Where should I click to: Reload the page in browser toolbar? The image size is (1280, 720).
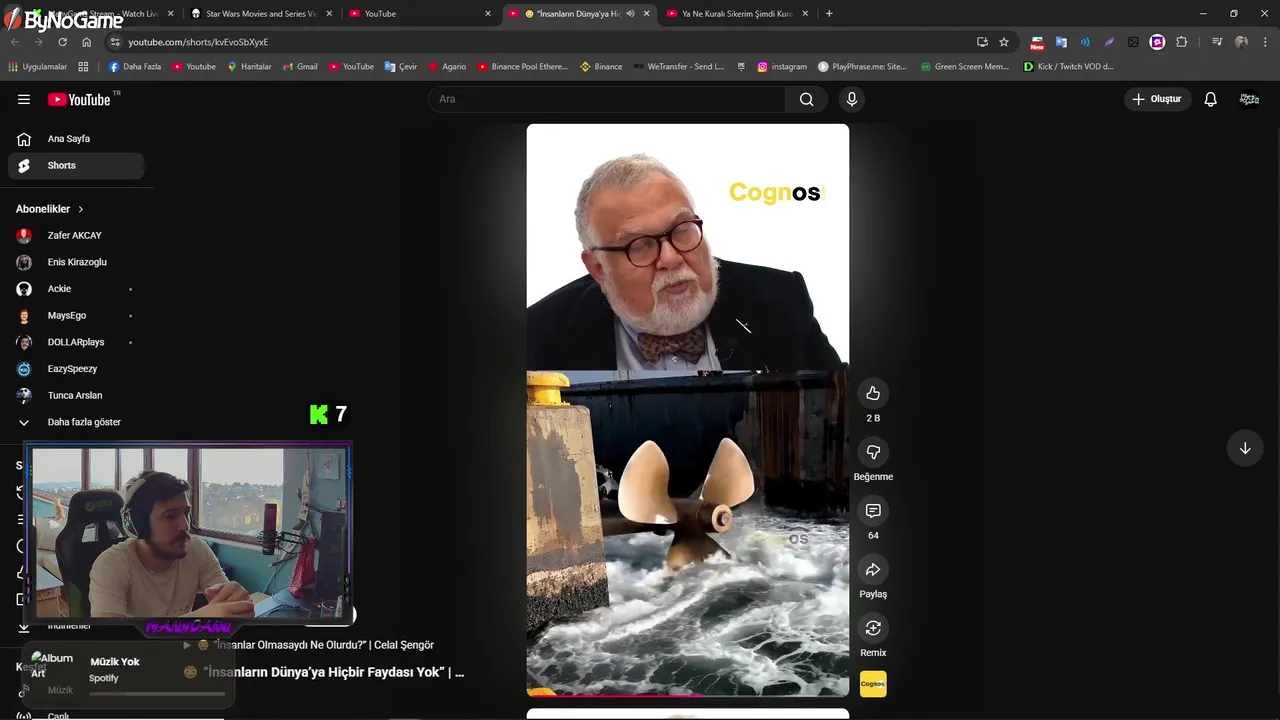click(x=62, y=42)
